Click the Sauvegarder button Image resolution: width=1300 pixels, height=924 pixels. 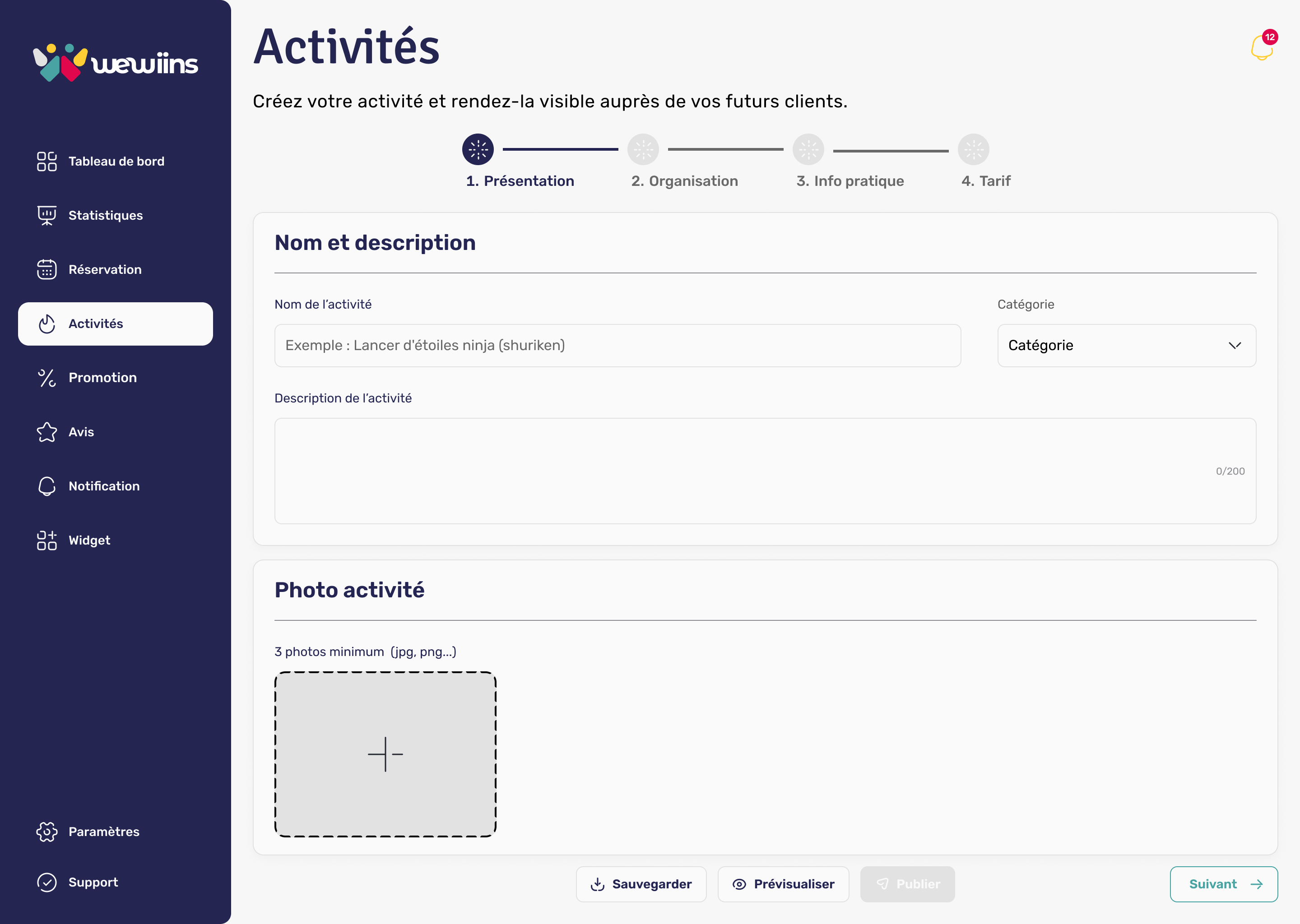[x=641, y=884]
